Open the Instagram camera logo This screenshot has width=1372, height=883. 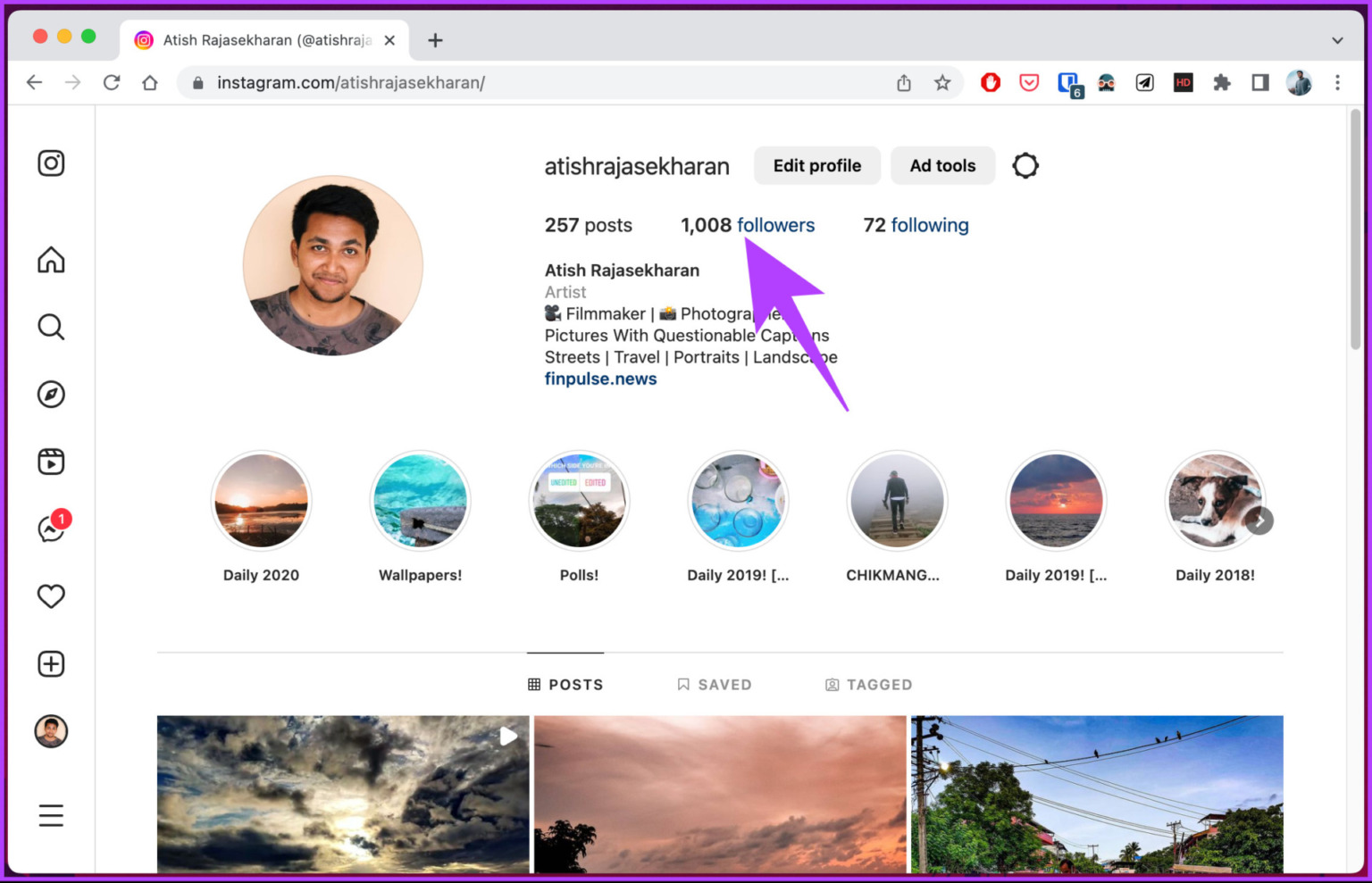[51, 162]
